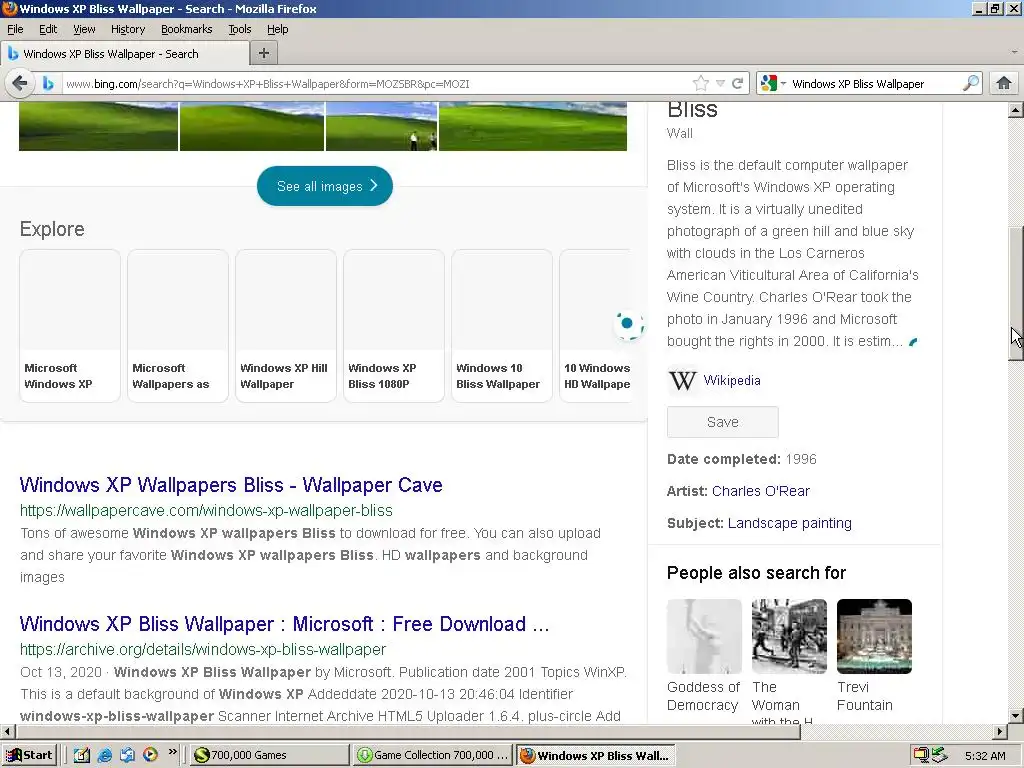Open The Woman with the H thumbnail
1024x768 pixels.
click(789, 636)
